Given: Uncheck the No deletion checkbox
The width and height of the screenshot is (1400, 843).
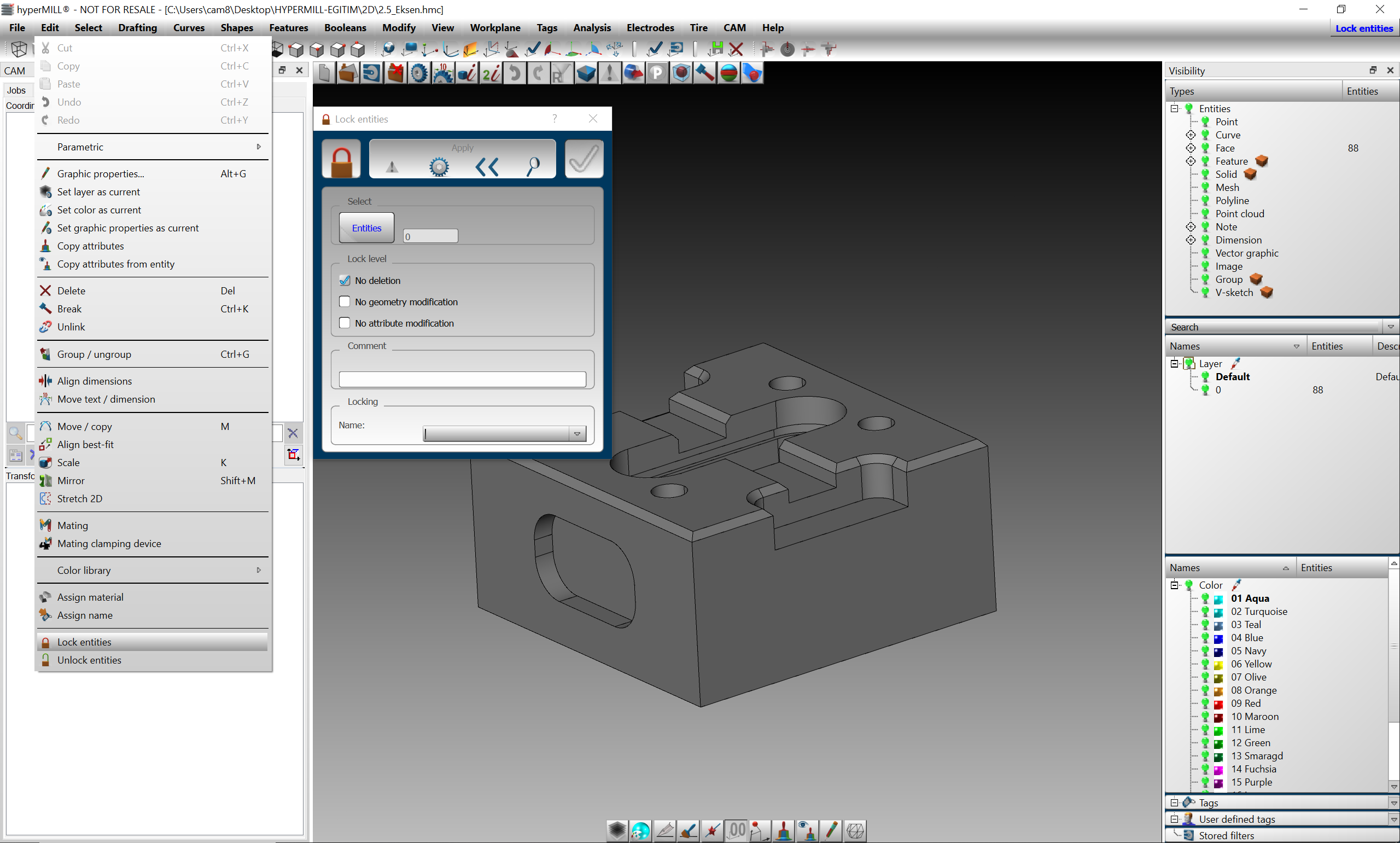Looking at the screenshot, I should coord(345,280).
